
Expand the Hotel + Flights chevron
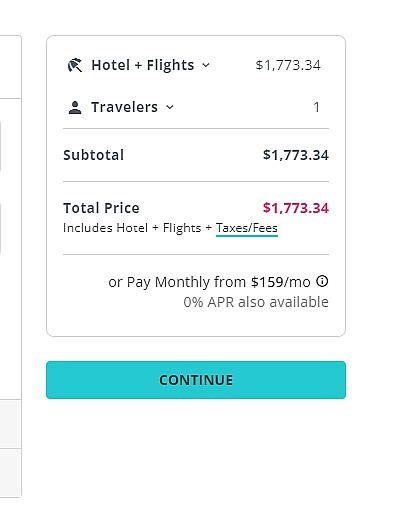click(206, 65)
